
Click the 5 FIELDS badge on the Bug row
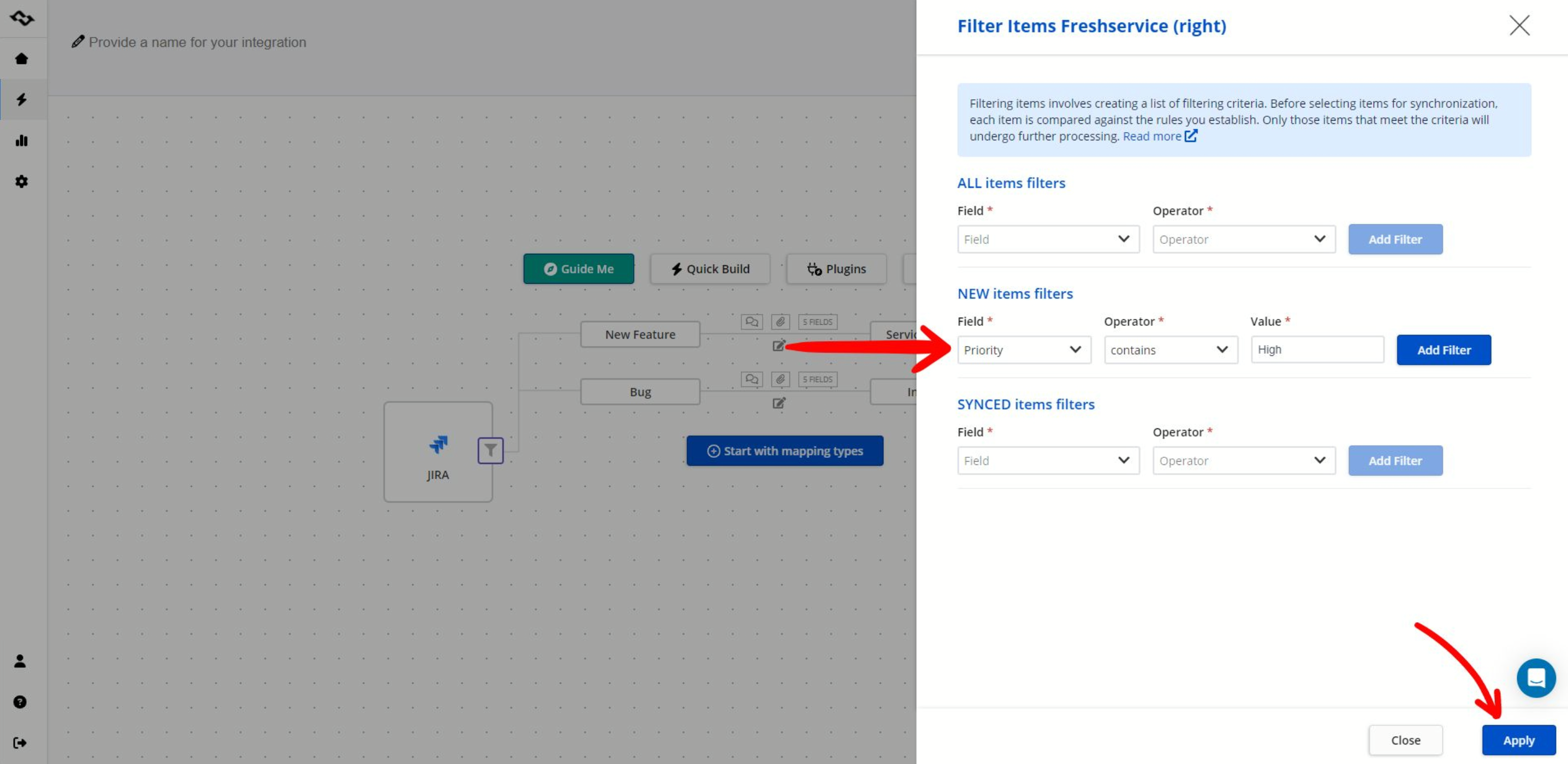coord(817,379)
